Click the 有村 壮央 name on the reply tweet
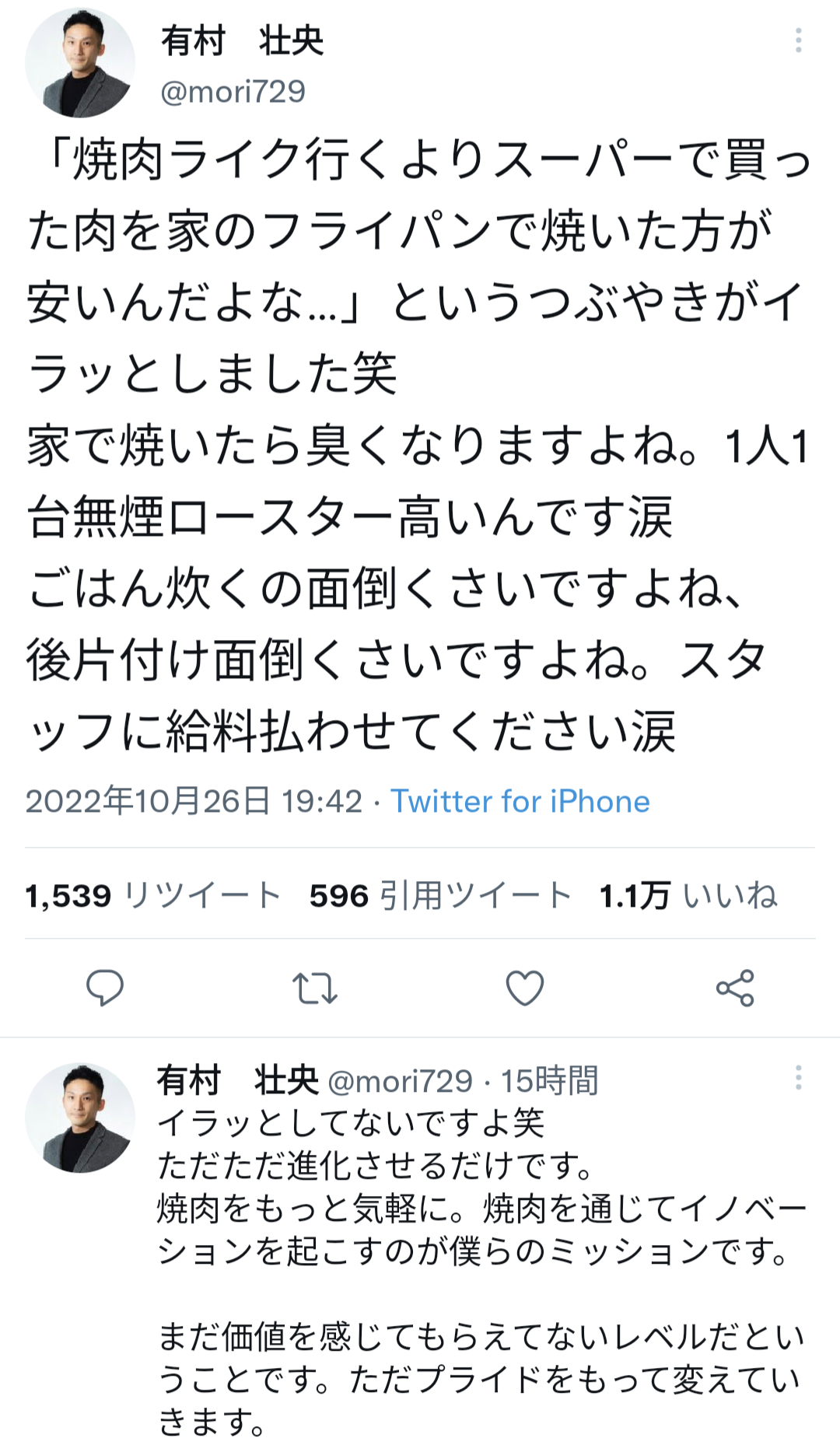Image resolution: width=840 pixels, height=1438 pixels. click(x=238, y=1080)
